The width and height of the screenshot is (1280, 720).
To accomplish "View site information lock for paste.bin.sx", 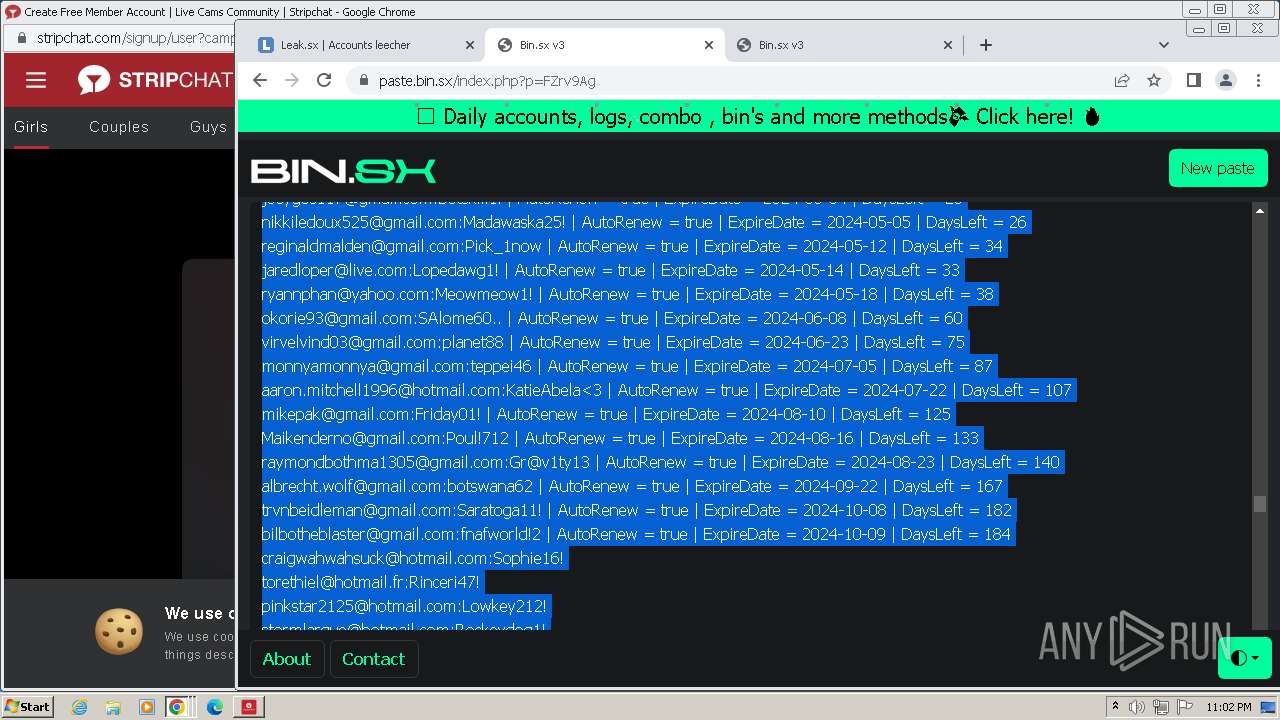I will tap(363, 81).
